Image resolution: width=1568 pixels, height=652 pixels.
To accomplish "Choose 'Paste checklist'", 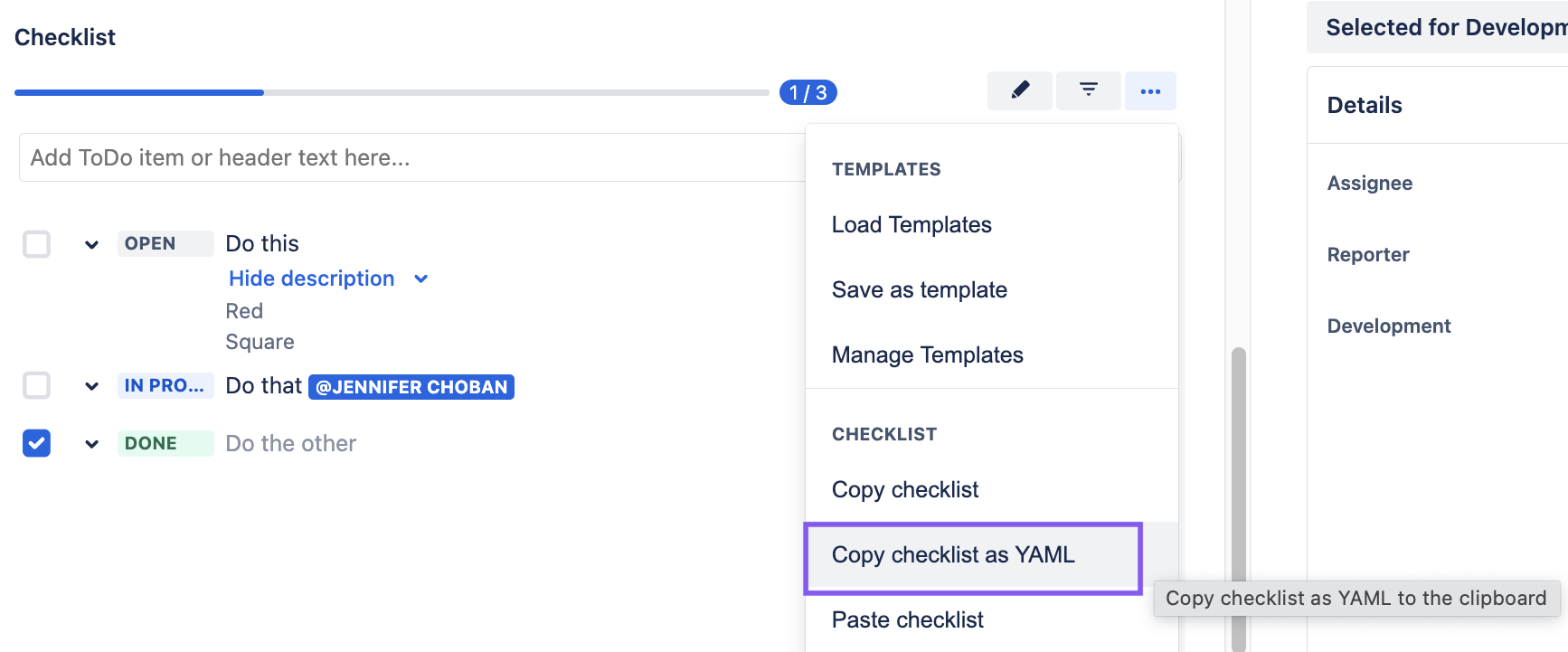I will 907,619.
